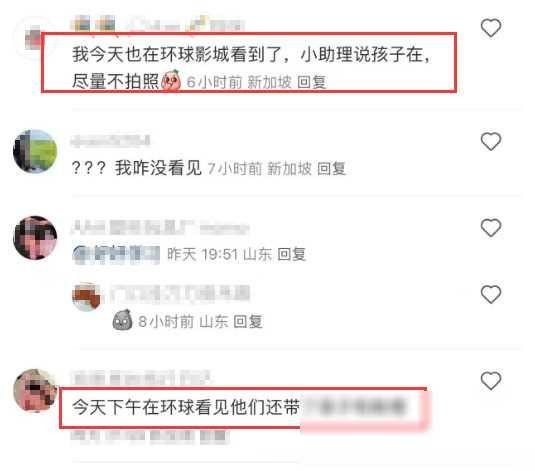Tap the gray emoji in nested reply

[x=122, y=320]
